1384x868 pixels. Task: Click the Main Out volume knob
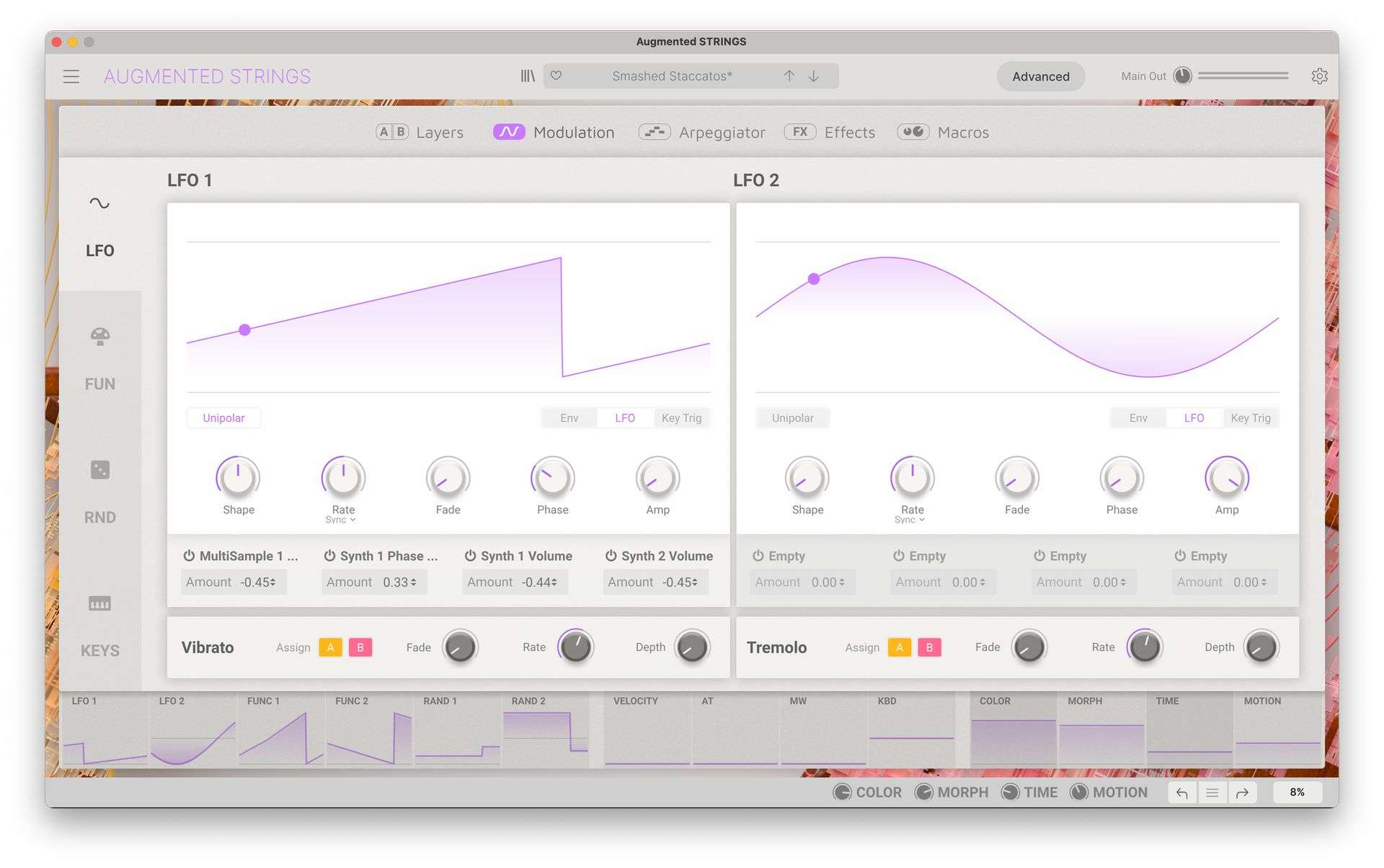1182,76
